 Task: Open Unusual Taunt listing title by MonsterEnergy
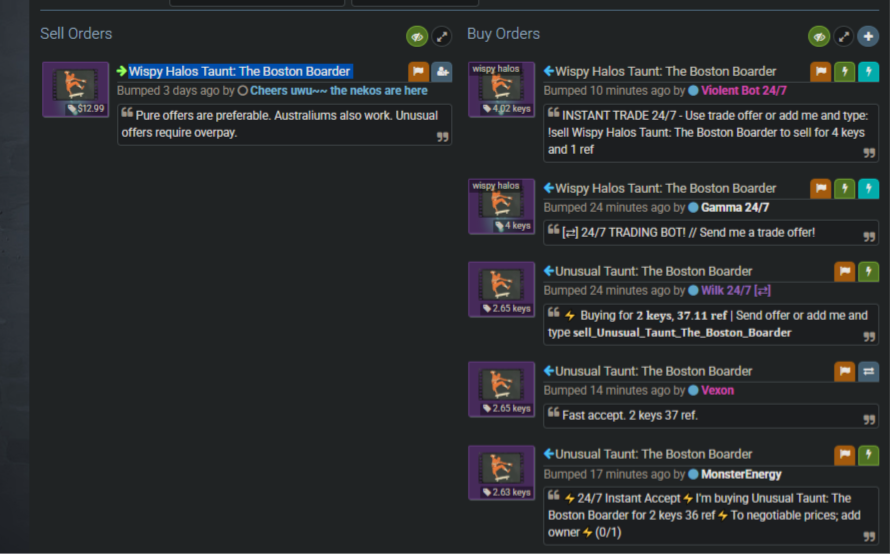pos(653,454)
